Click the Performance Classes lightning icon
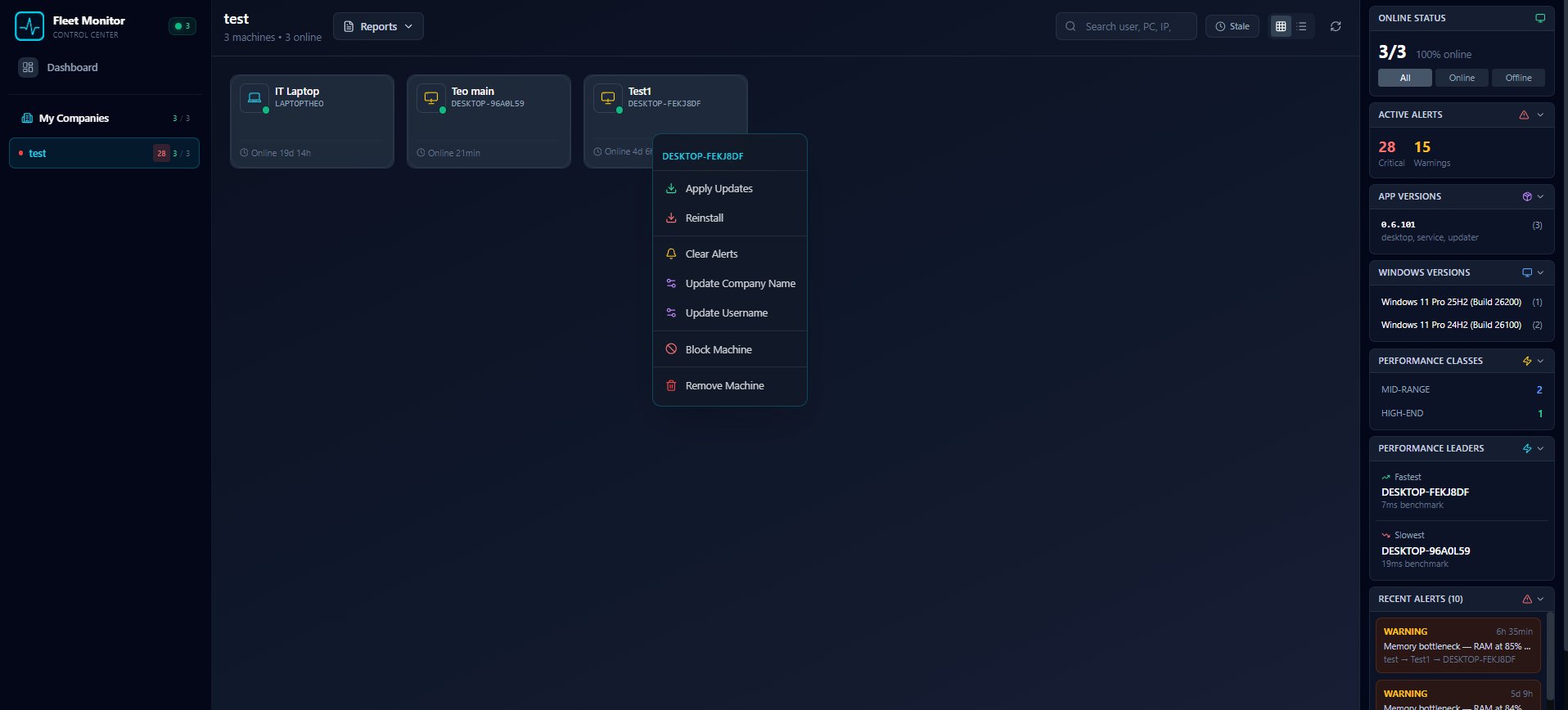Screen dimensions: 1568x710 (1527, 361)
